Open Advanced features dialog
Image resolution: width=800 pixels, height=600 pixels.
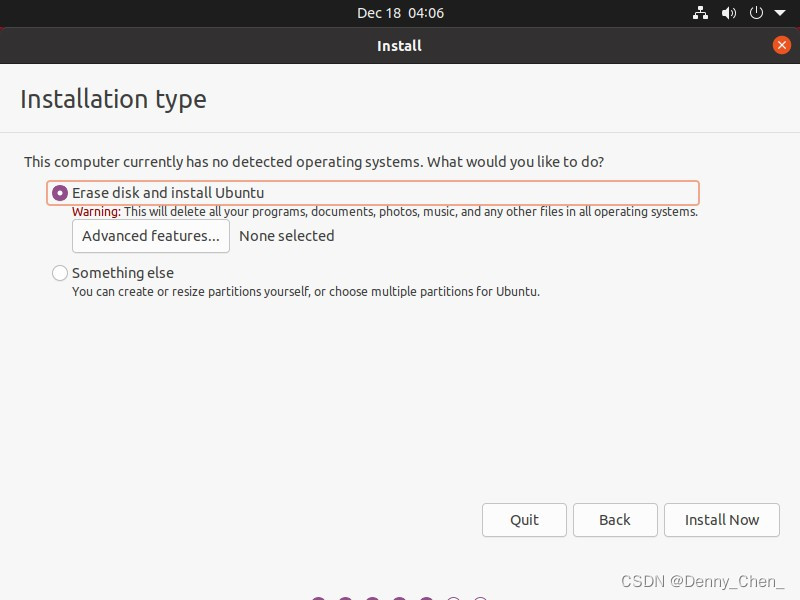click(151, 236)
